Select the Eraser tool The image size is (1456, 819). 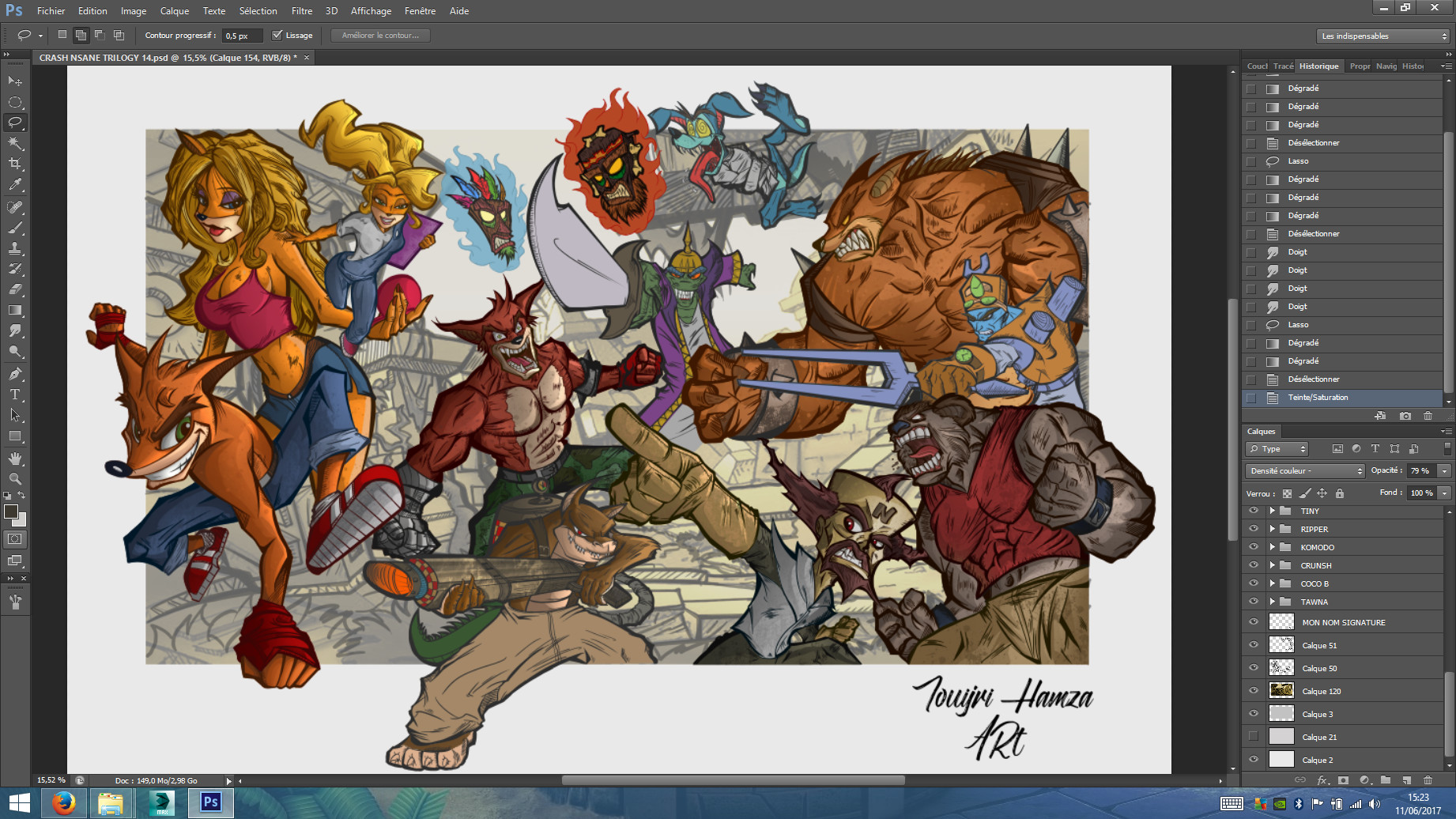15,289
